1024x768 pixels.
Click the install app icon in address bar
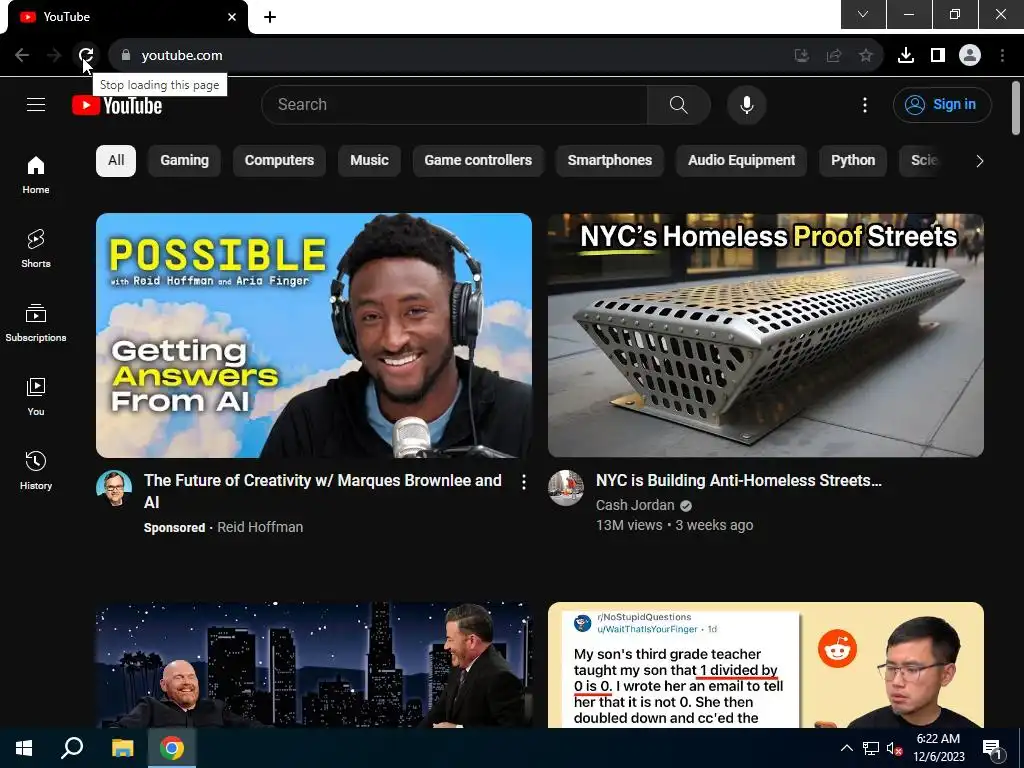(x=801, y=56)
